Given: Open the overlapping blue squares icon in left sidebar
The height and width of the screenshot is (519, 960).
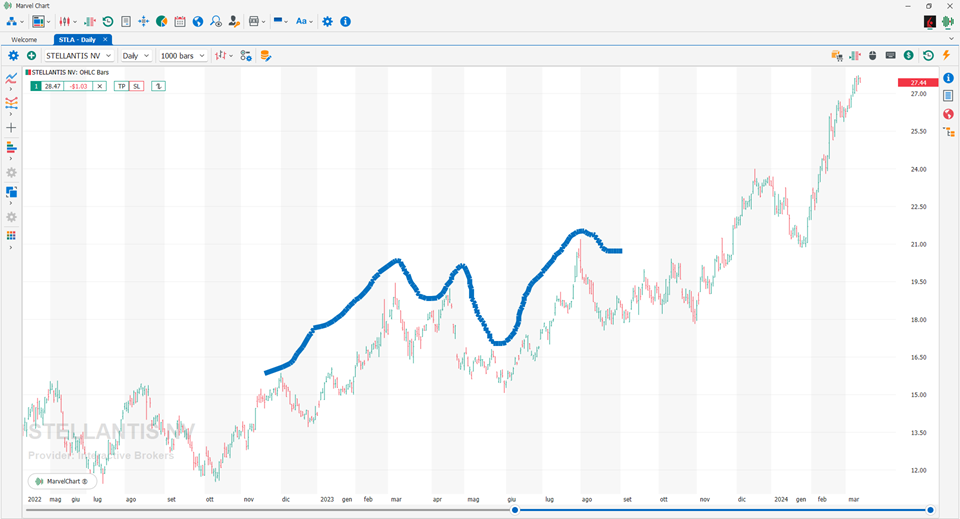Looking at the screenshot, I should point(11,192).
